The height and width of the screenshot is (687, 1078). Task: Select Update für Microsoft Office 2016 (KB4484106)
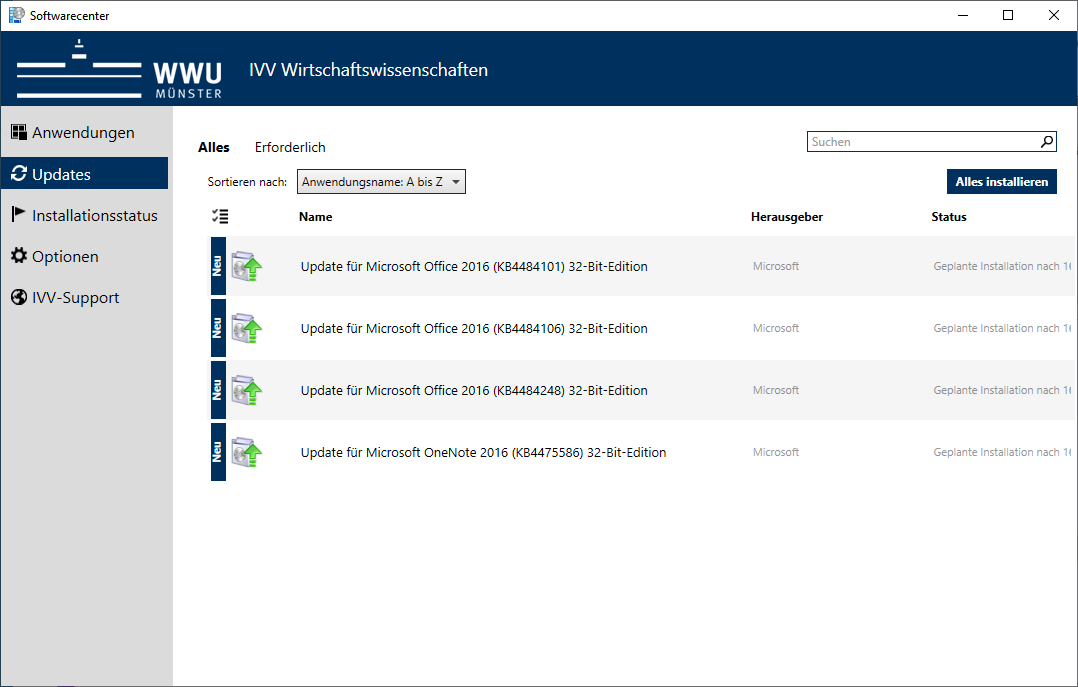[x=474, y=329]
